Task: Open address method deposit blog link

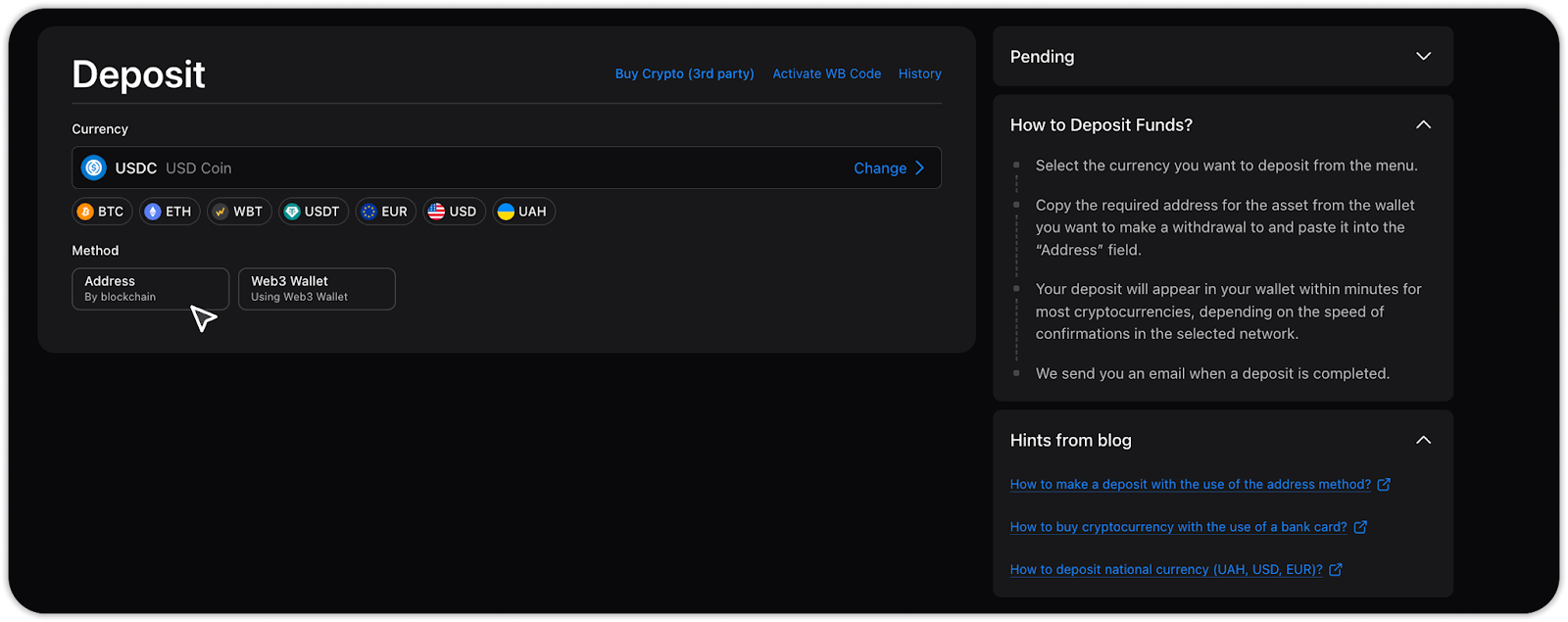Action: click(1190, 485)
